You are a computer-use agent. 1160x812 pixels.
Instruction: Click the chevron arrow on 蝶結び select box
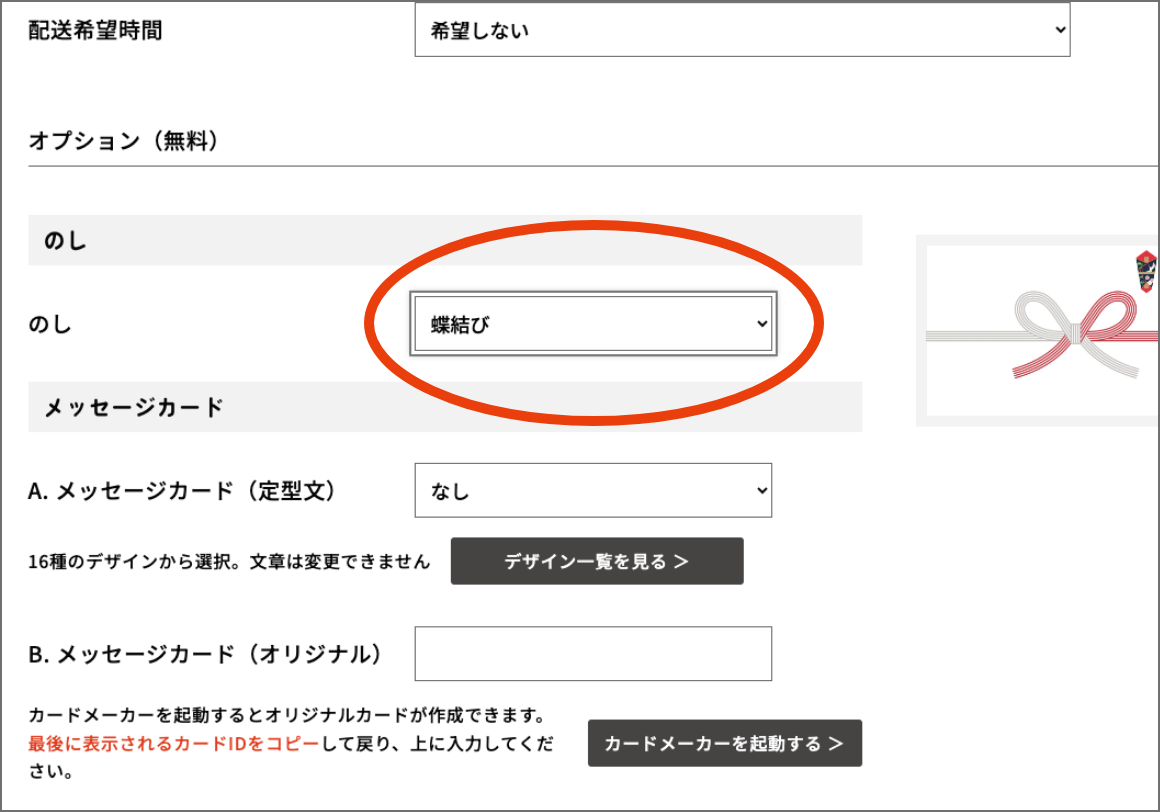[x=761, y=324]
